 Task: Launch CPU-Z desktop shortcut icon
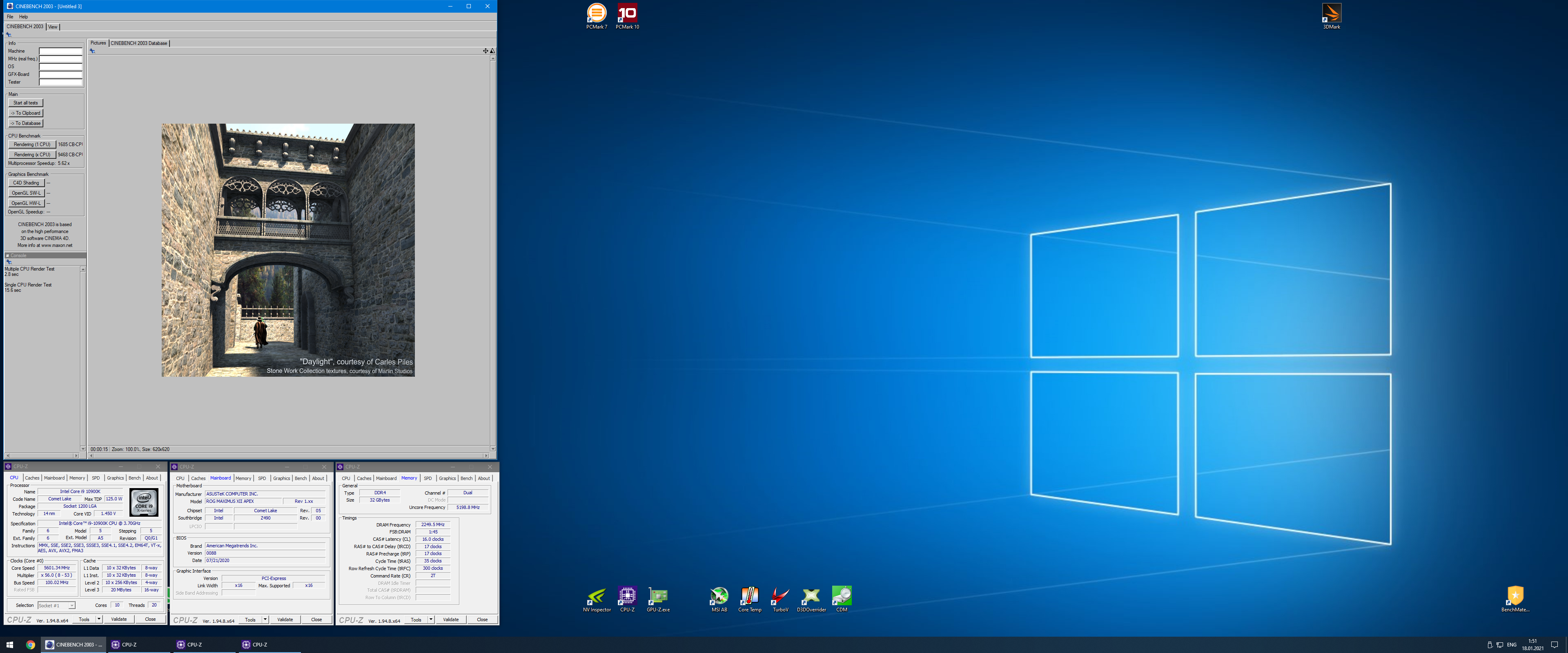tap(627, 600)
